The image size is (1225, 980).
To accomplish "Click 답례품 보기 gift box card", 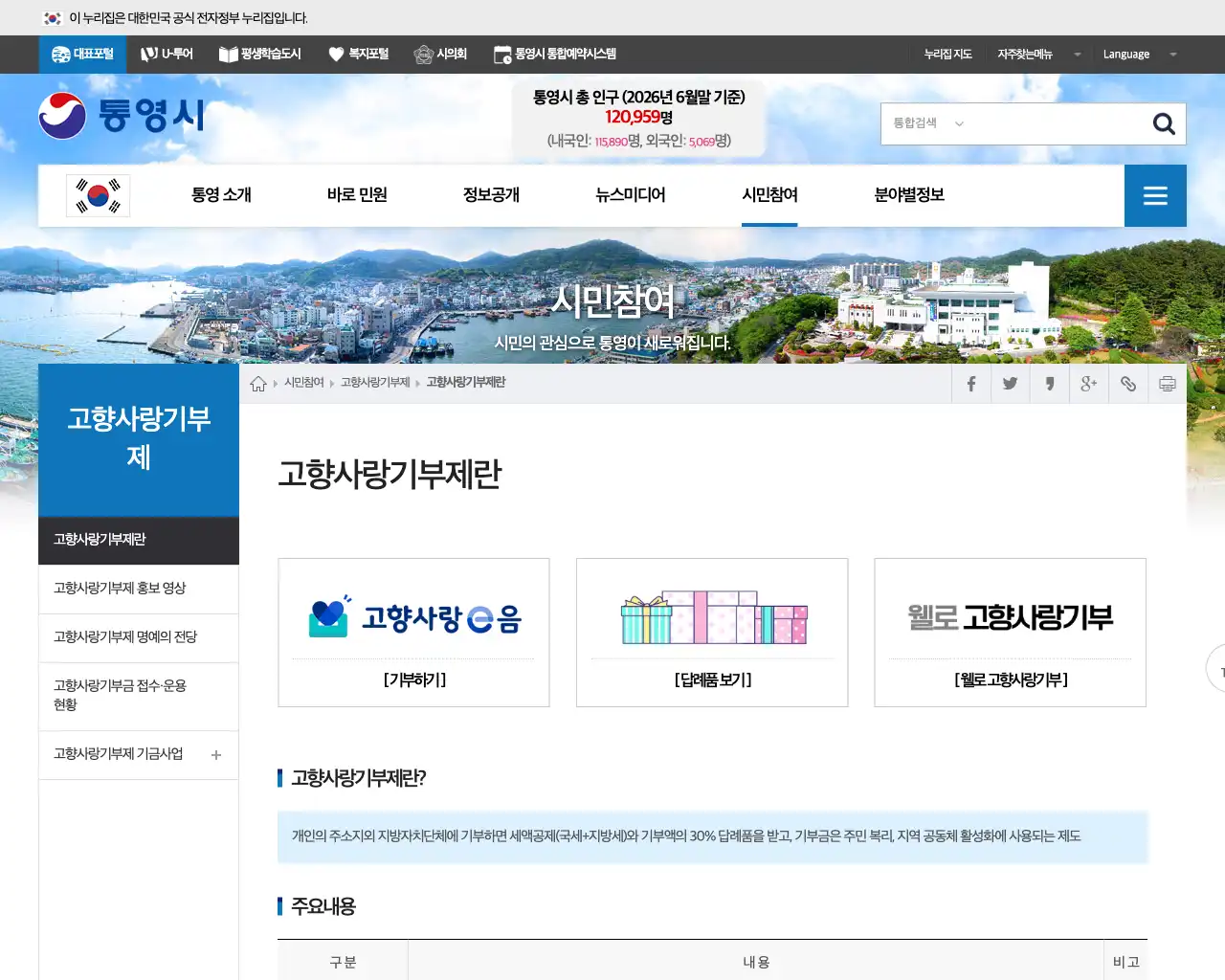I will (712, 633).
